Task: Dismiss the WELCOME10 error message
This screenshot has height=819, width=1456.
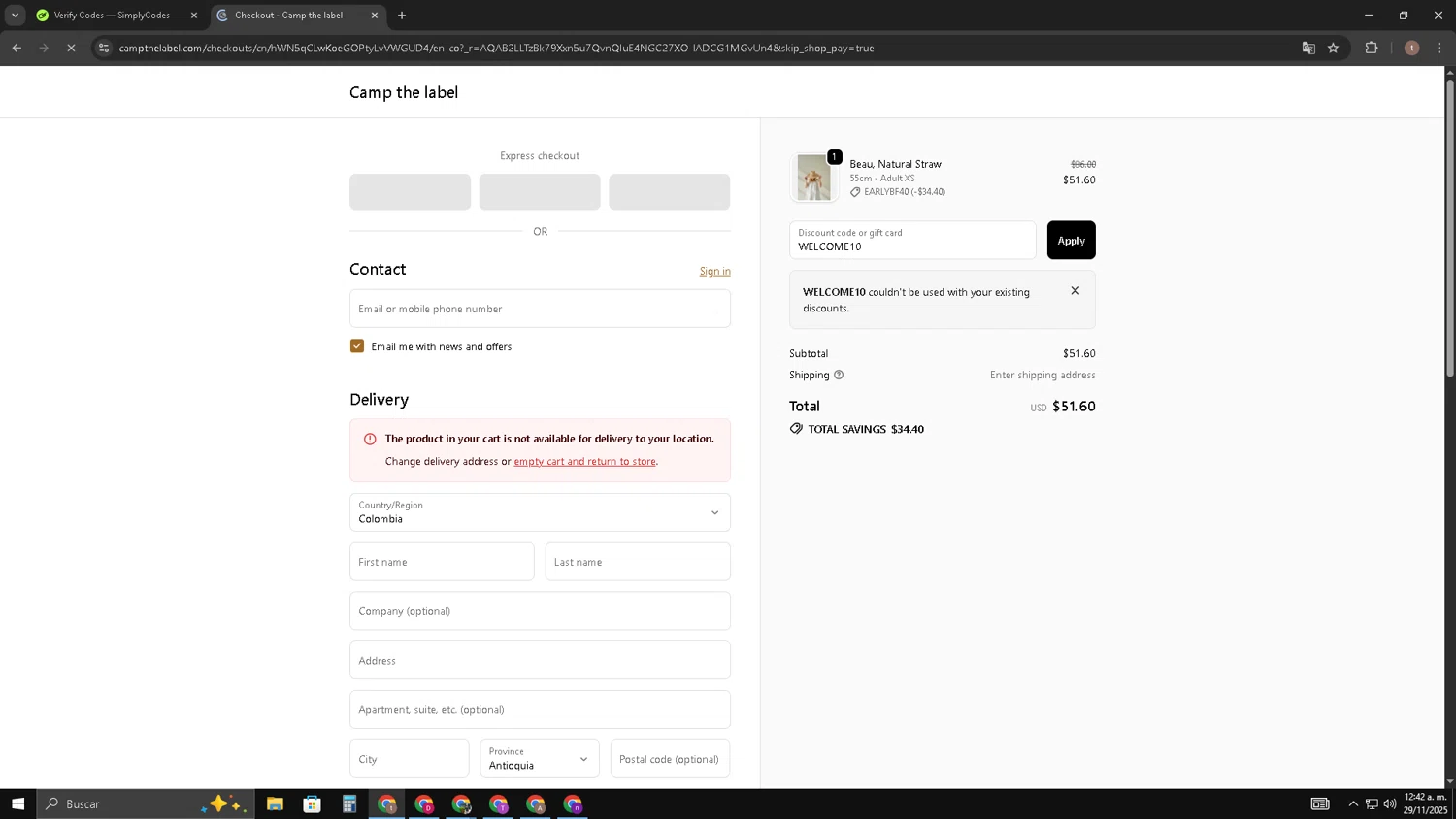Action: 1075,291
